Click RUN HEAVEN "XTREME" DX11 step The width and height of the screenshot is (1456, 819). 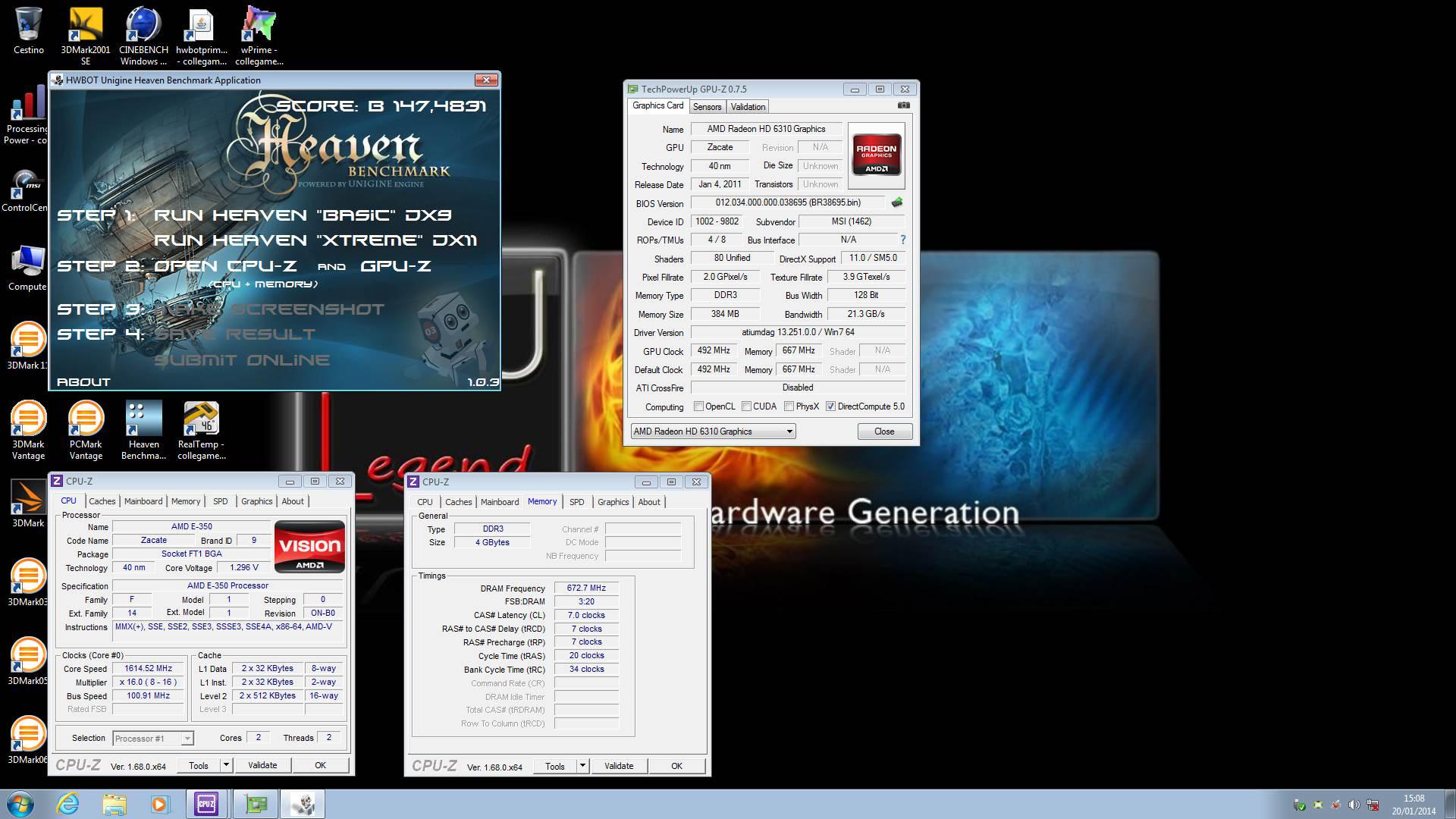(315, 240)
